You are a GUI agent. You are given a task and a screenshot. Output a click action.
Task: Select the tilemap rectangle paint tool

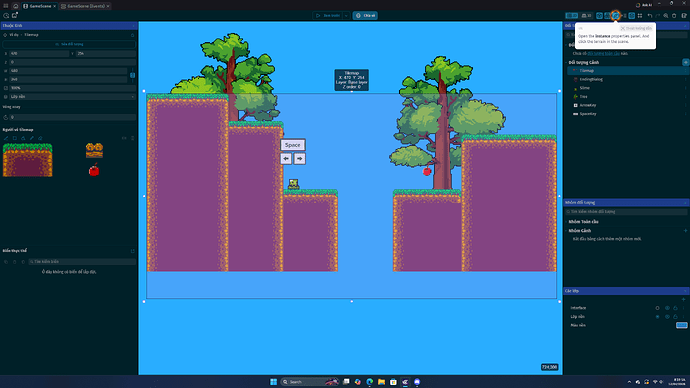[x=15, y=138]
